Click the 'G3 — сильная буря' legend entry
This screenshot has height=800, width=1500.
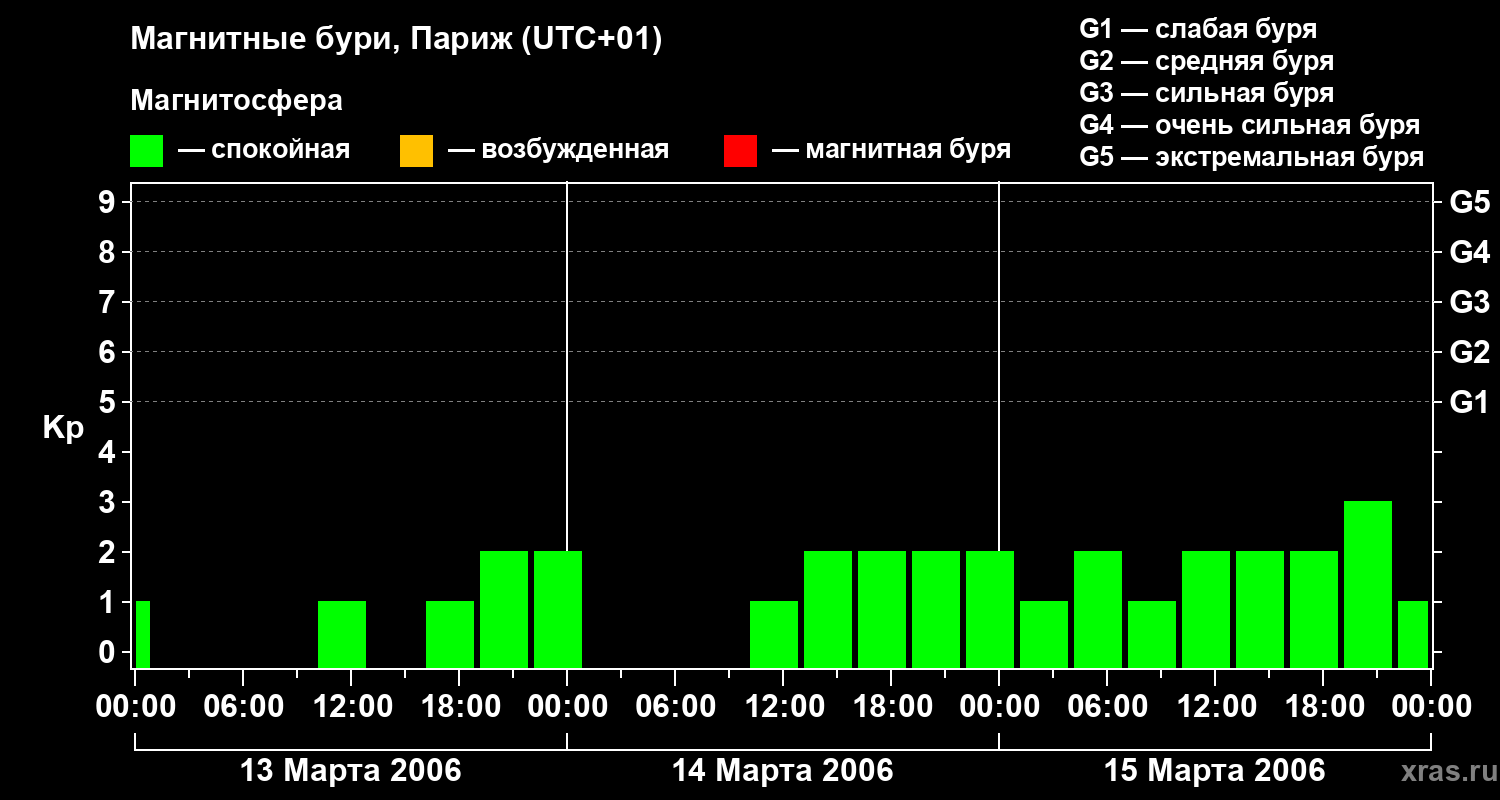[1207, 93]
